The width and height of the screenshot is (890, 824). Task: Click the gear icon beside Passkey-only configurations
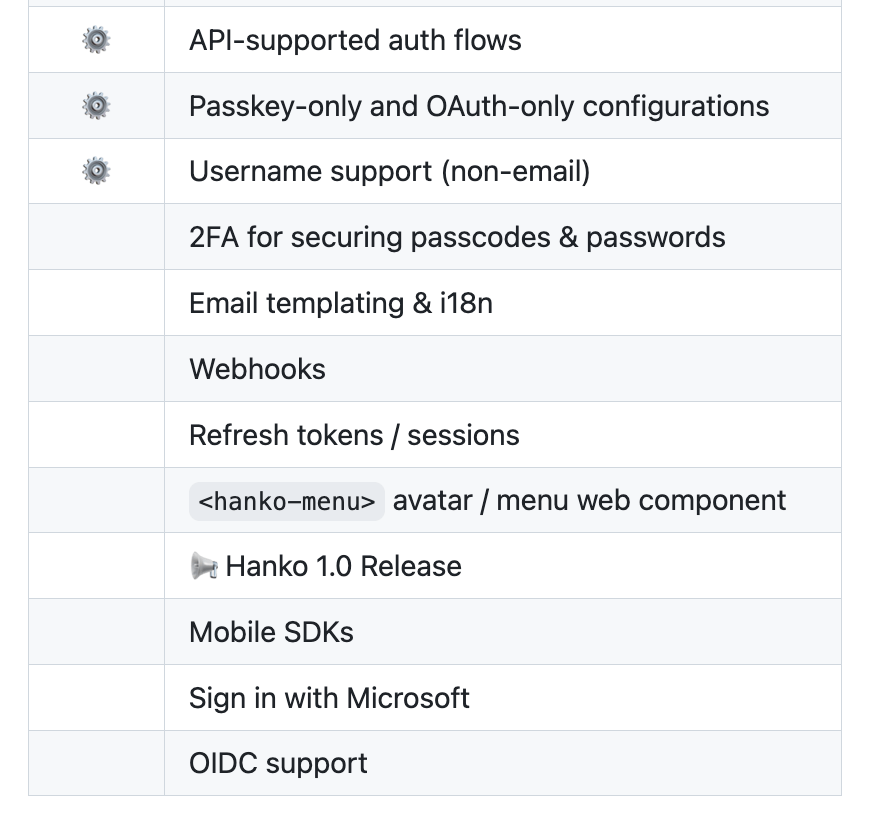coord(96,106)
